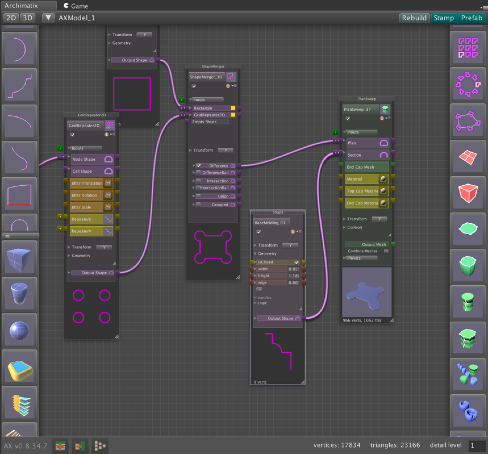
Task: Click the red Extrude cube node icon
Action: pos(468,193)
